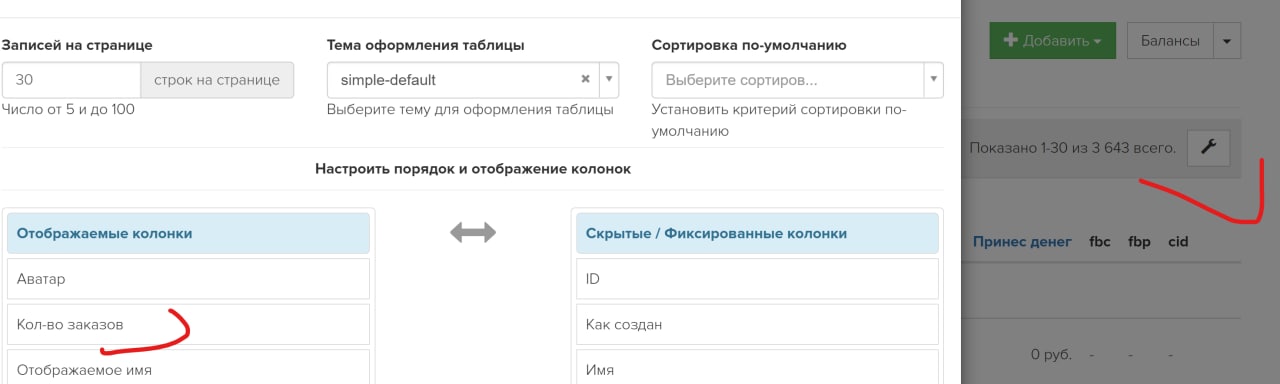
Task: Click the Балансы button
Action: 1170,41
